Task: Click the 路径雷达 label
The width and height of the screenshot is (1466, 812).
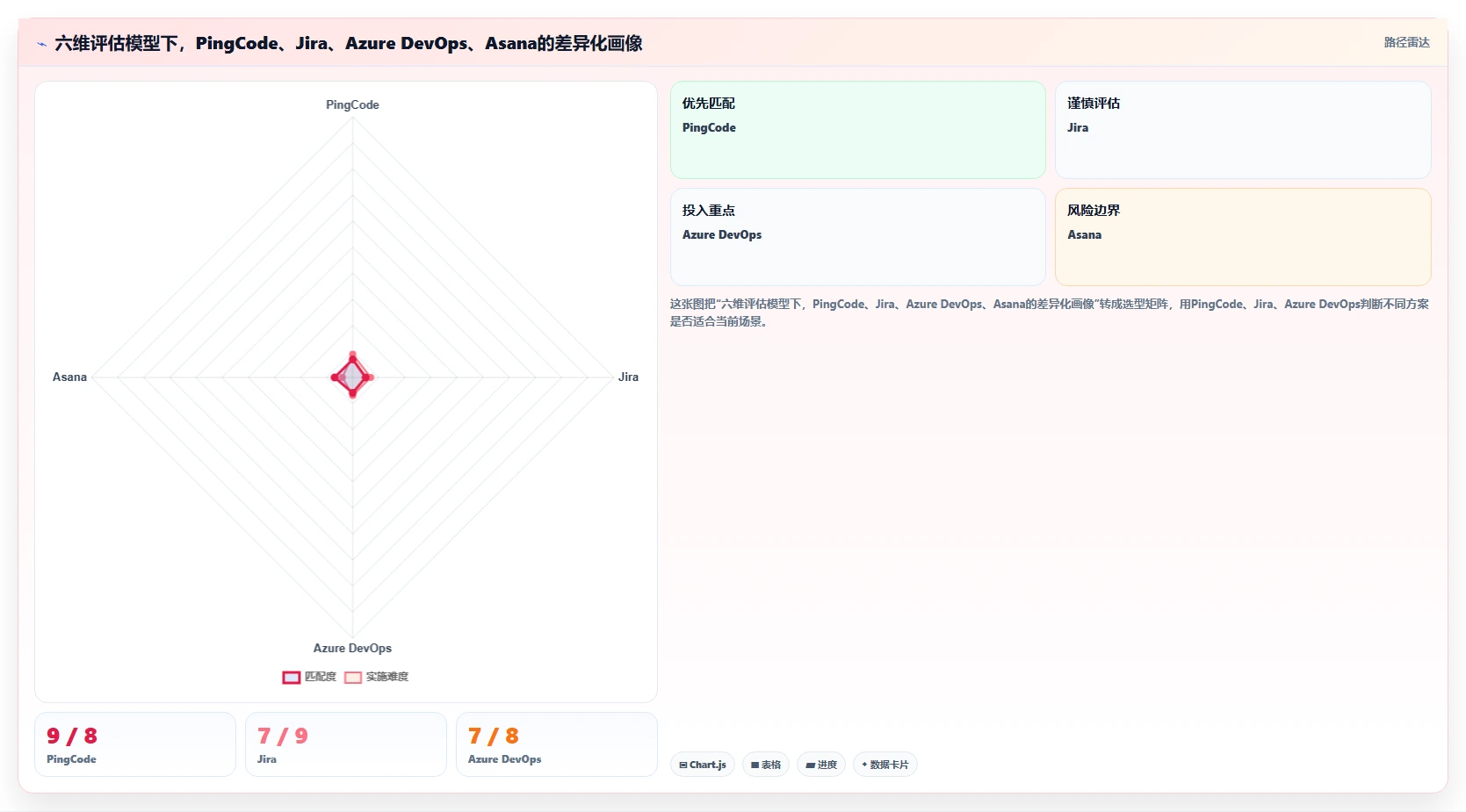Action: point(1406,42)
